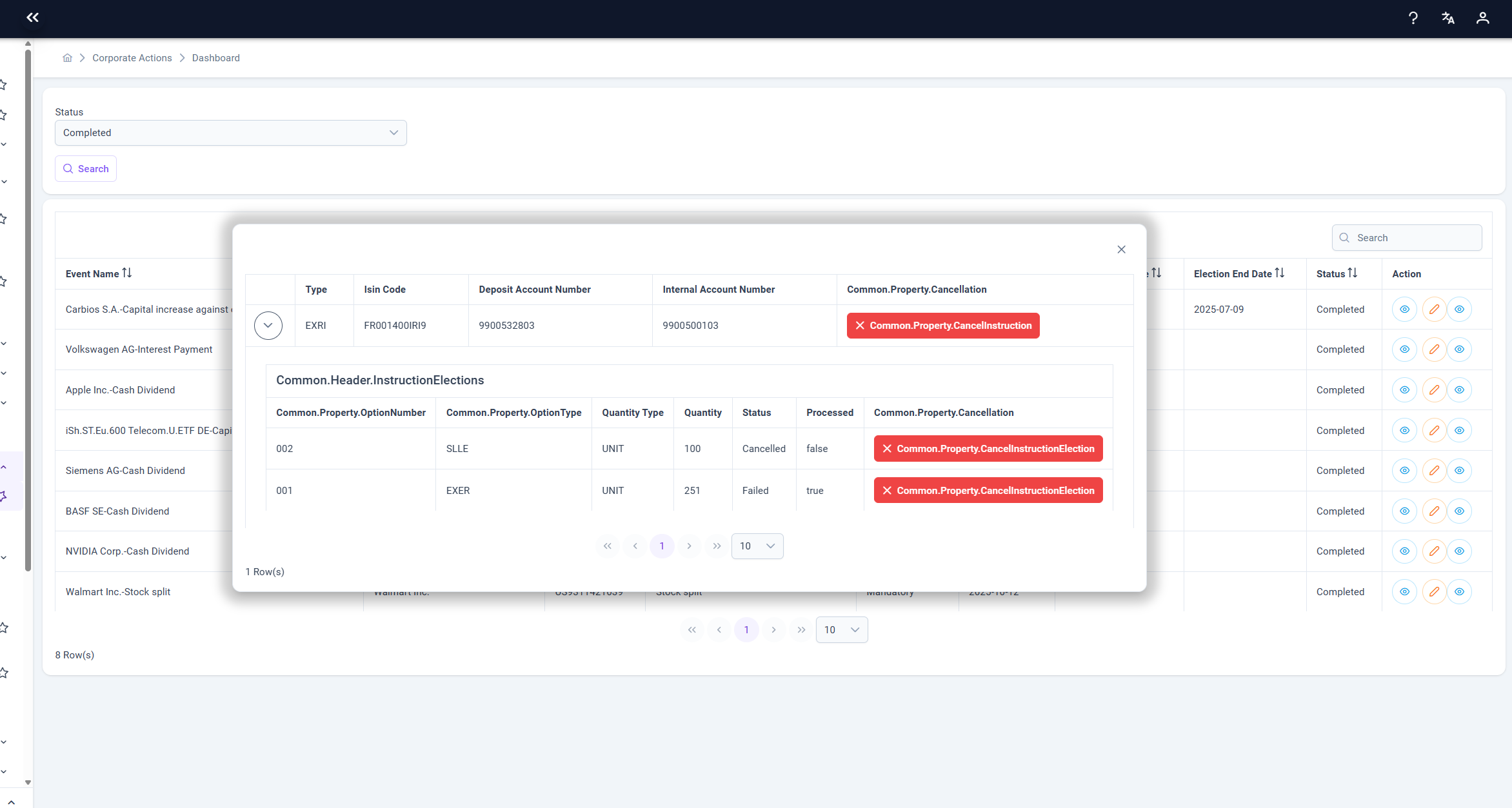
Task: Open second eye icon for Siemens row
Action: pos(1459,471)
